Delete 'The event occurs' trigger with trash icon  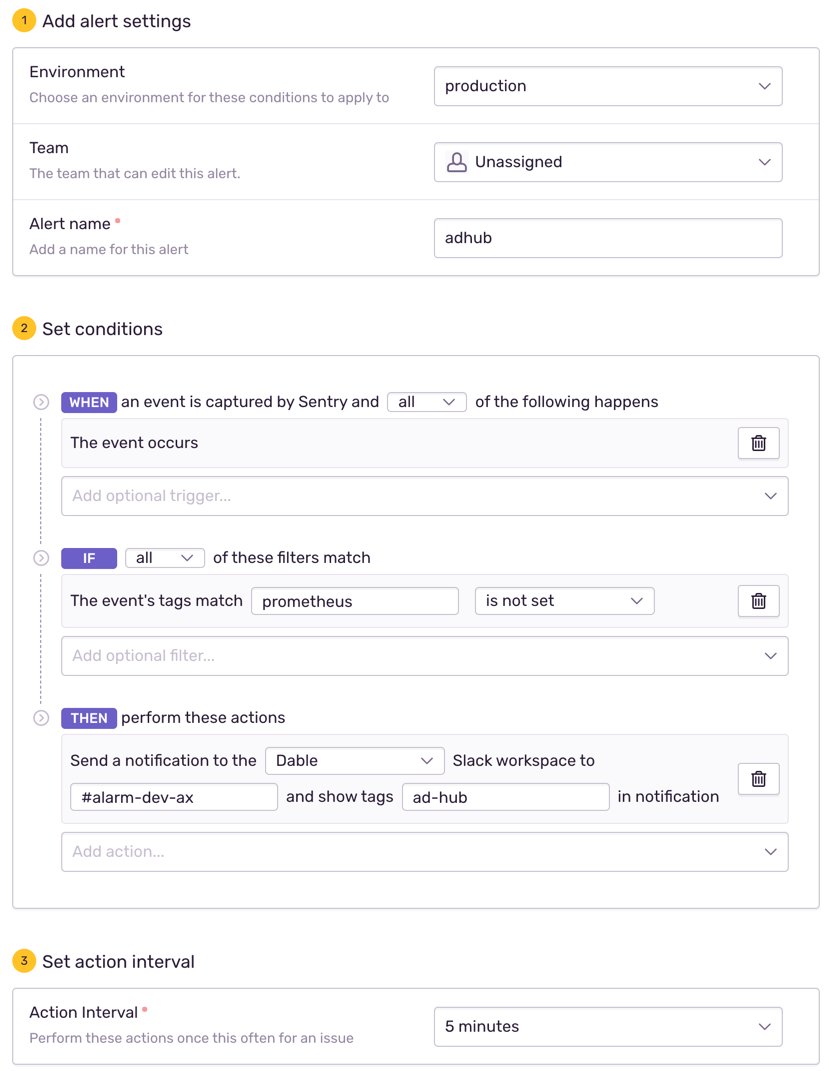click(x=758, y=443)
